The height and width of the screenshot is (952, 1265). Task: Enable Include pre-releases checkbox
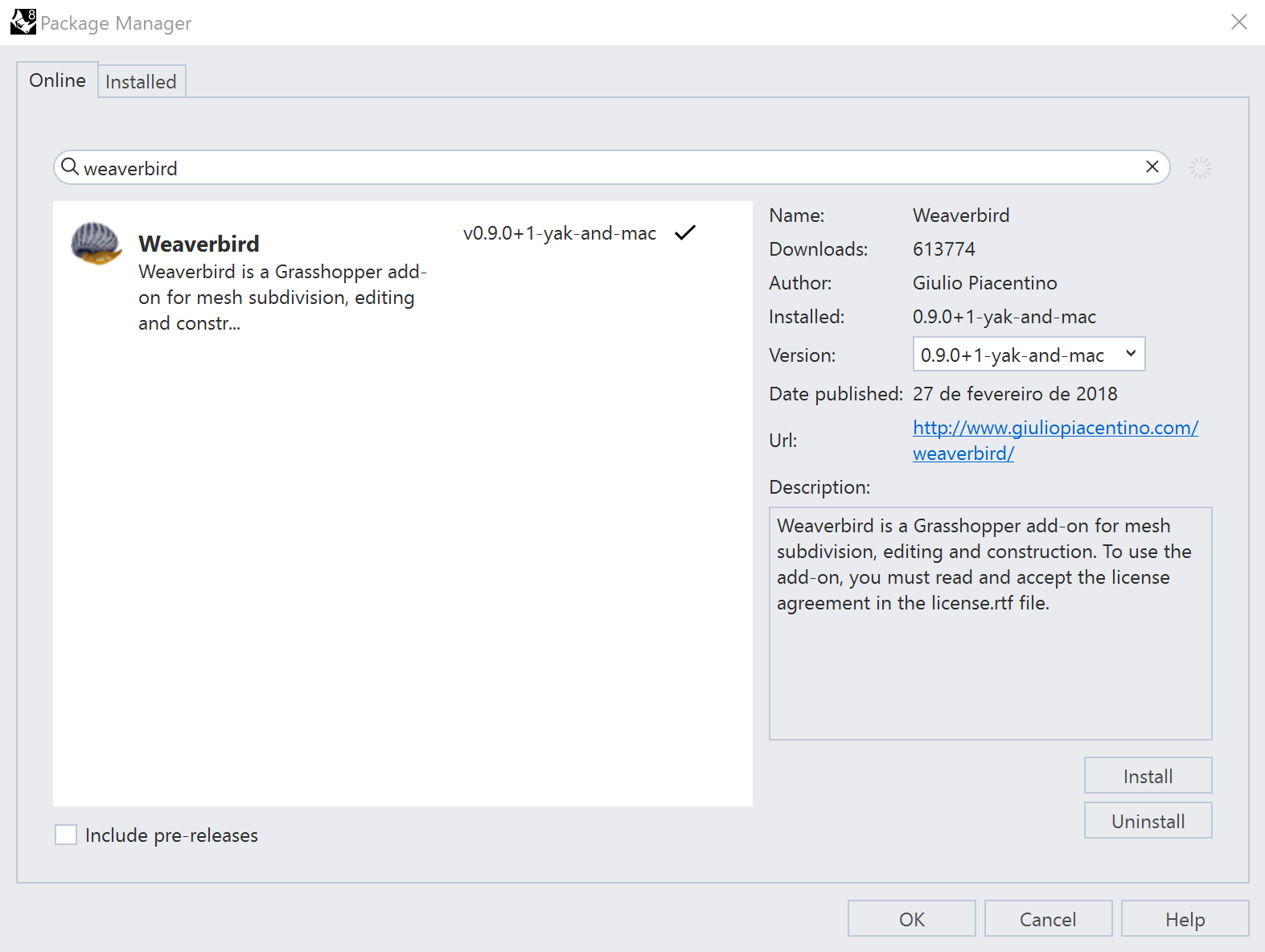tap(66, 835)
